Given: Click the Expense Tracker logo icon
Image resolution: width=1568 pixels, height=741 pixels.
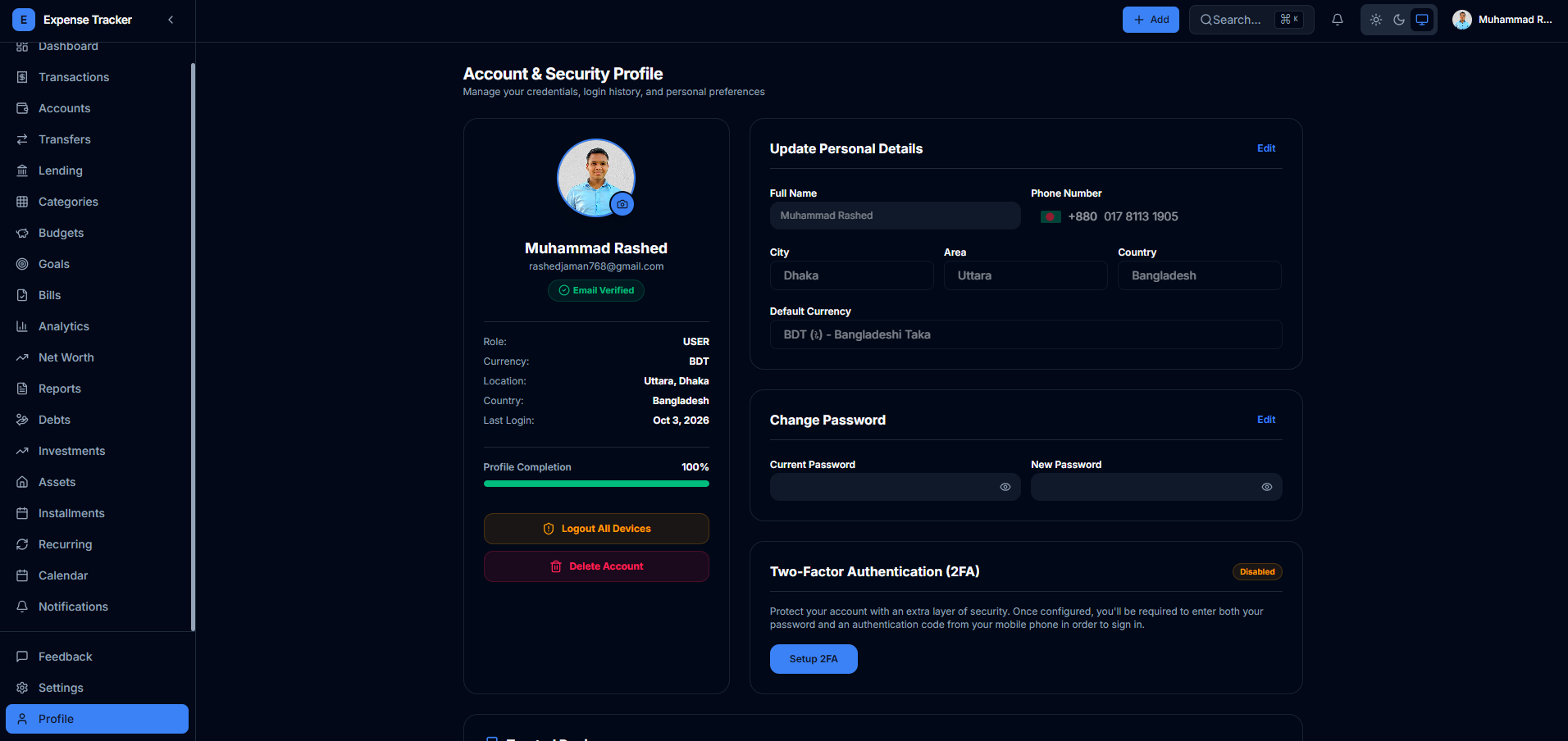Looking at the screenshot, I should coord(24,20).
